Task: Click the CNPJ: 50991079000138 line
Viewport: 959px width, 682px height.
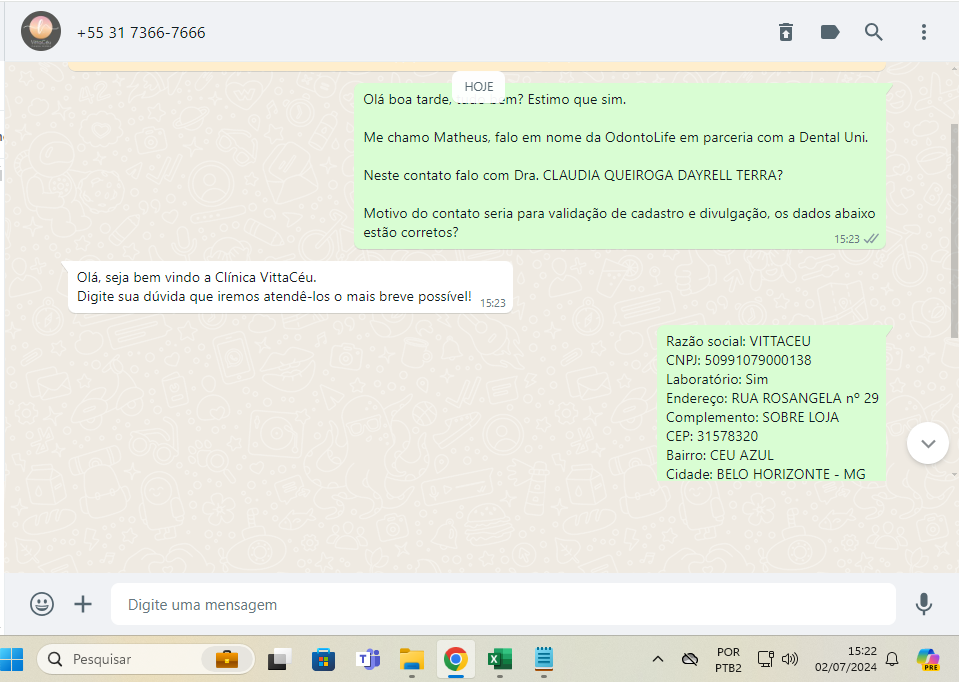Action: tap(739, 360)
